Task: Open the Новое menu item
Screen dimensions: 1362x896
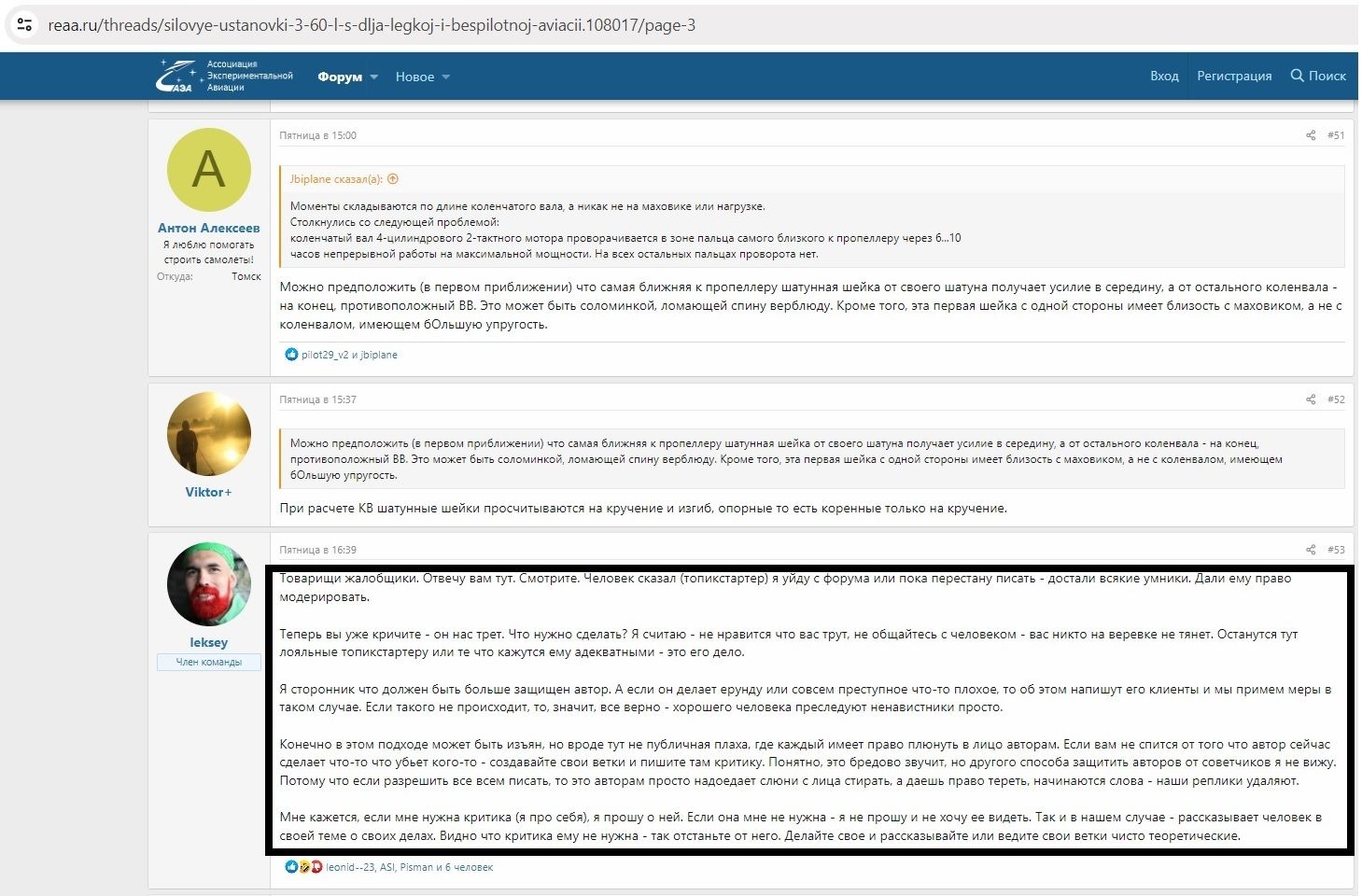Action: pos(414,77)
